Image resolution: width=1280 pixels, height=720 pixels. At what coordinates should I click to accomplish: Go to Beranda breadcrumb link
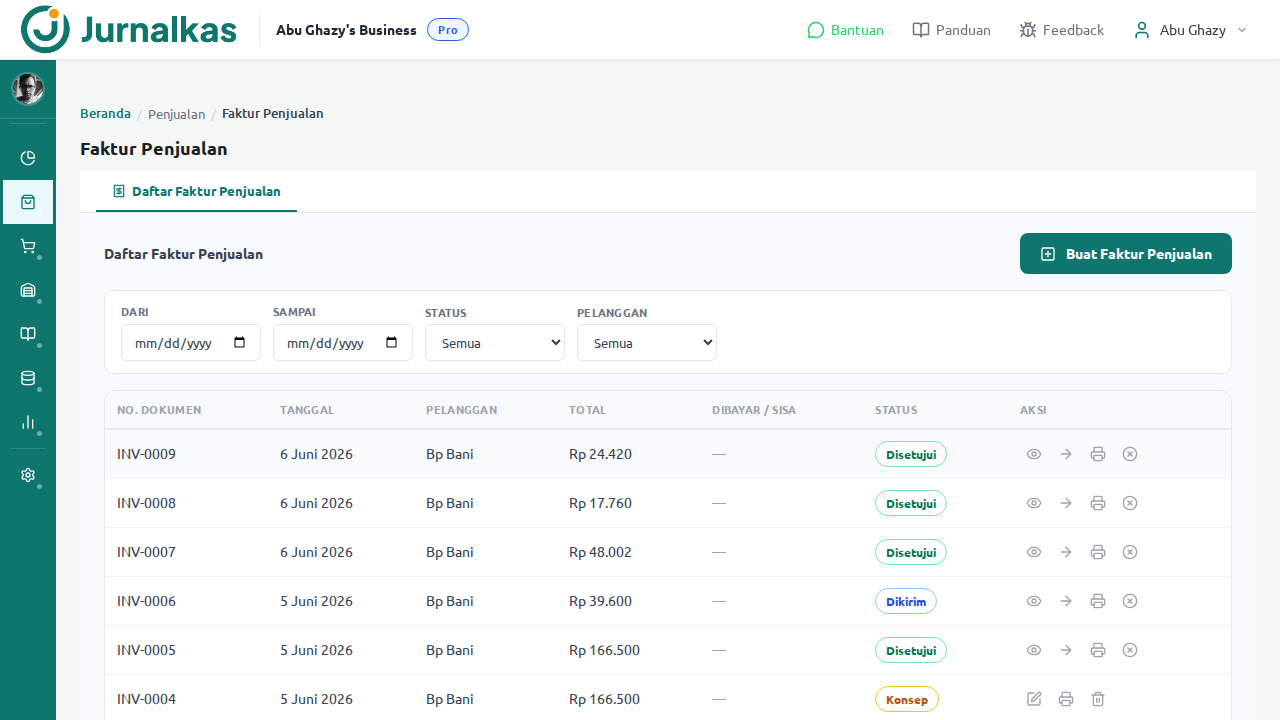point(105,113)
